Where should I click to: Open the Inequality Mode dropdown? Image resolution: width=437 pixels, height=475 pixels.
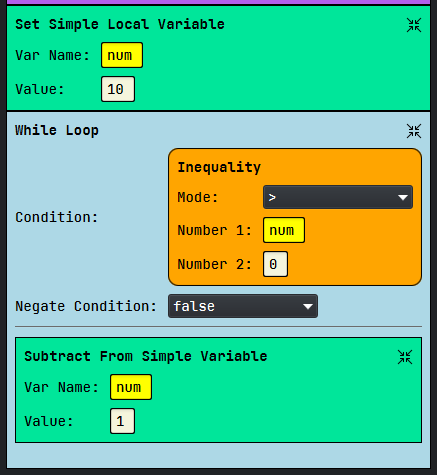338,197
